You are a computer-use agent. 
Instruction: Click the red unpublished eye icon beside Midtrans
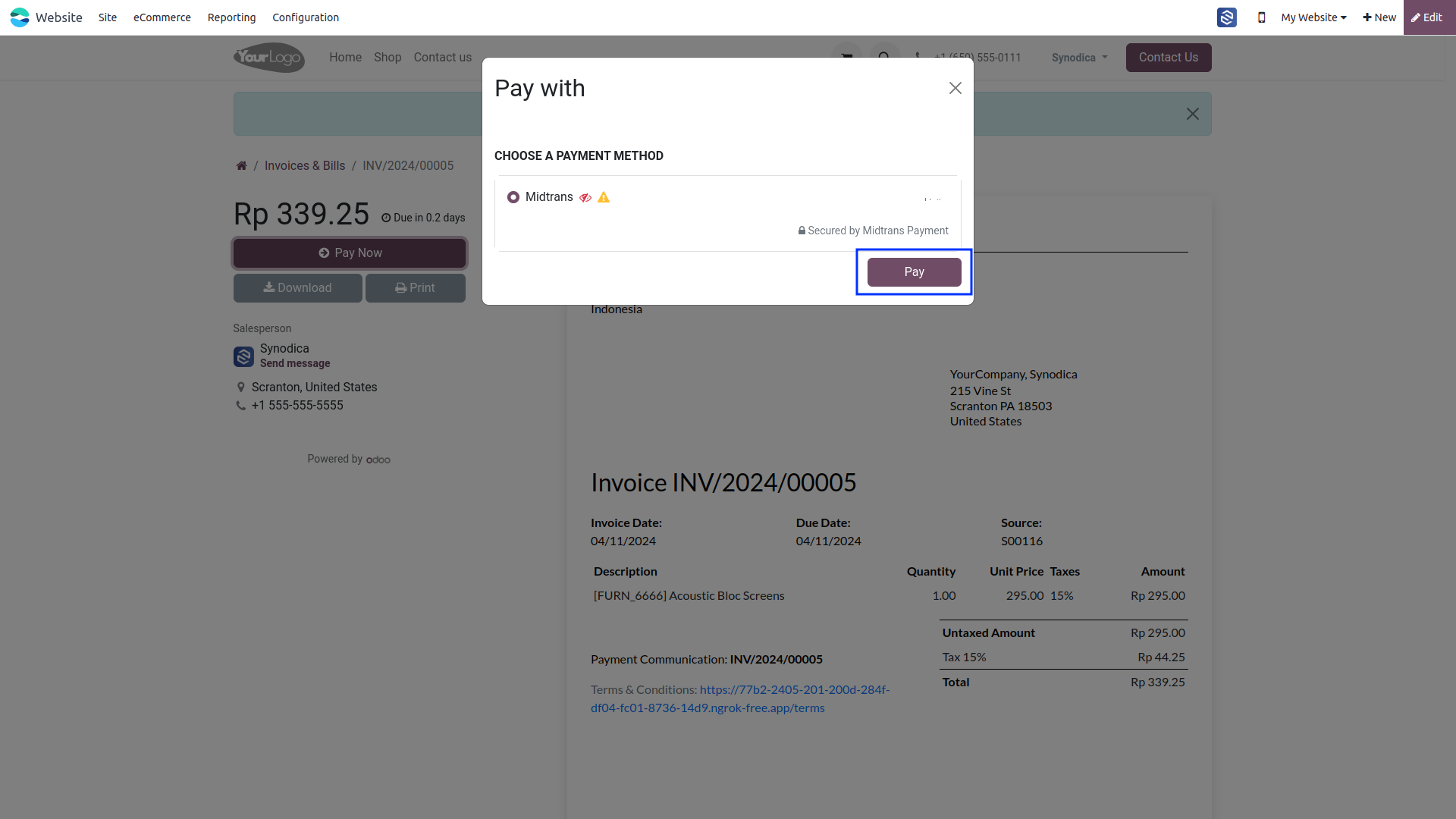(x=585, y=197)
